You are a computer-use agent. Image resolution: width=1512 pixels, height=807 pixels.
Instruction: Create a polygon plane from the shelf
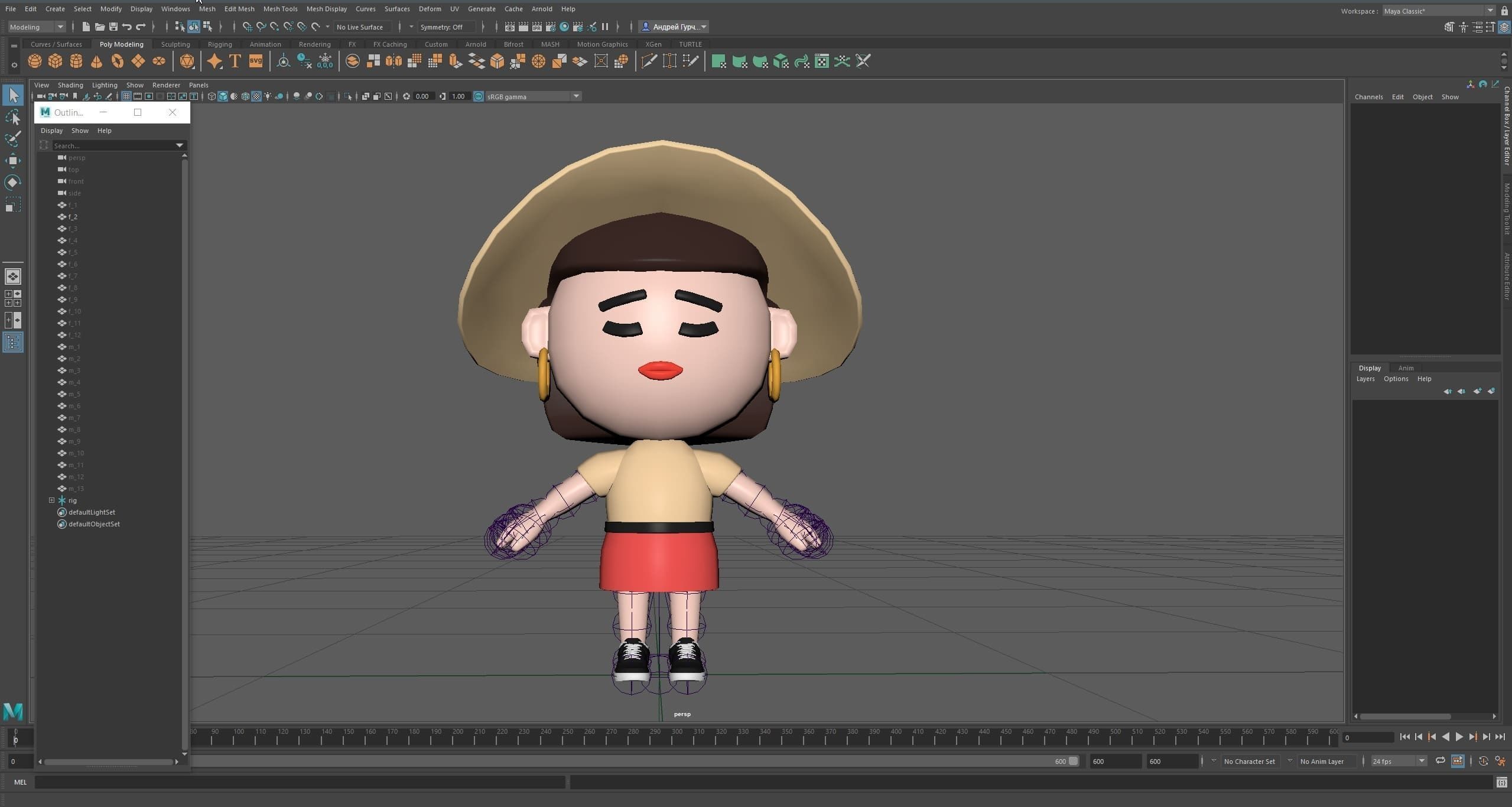(x=138, y=61)
